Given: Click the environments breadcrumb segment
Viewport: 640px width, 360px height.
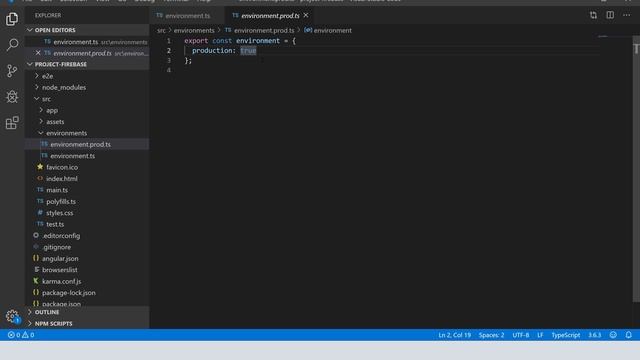Looking at the screenshot, I should point(194,30).
